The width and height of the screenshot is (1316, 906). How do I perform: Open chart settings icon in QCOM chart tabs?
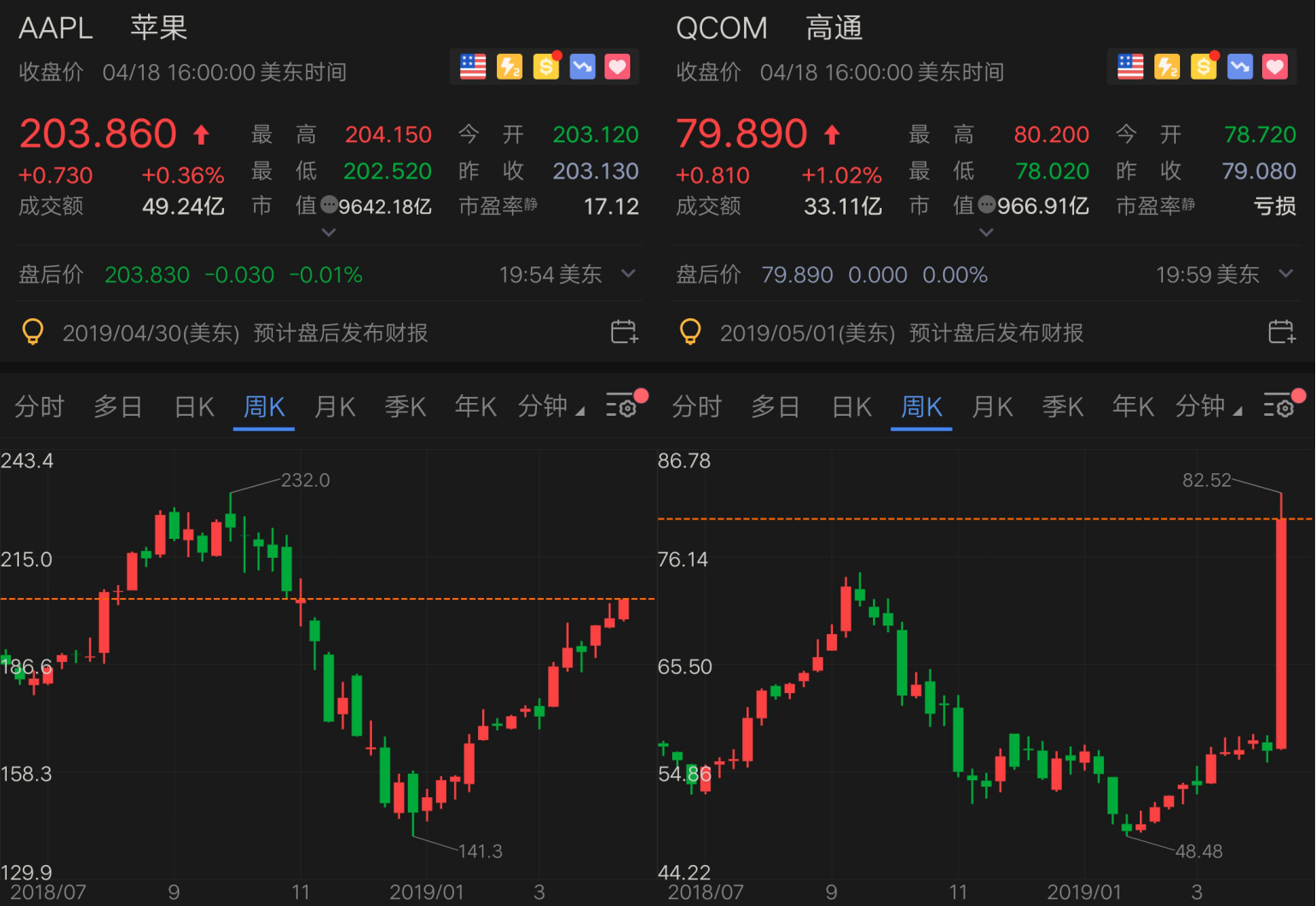pos(1280,406)
